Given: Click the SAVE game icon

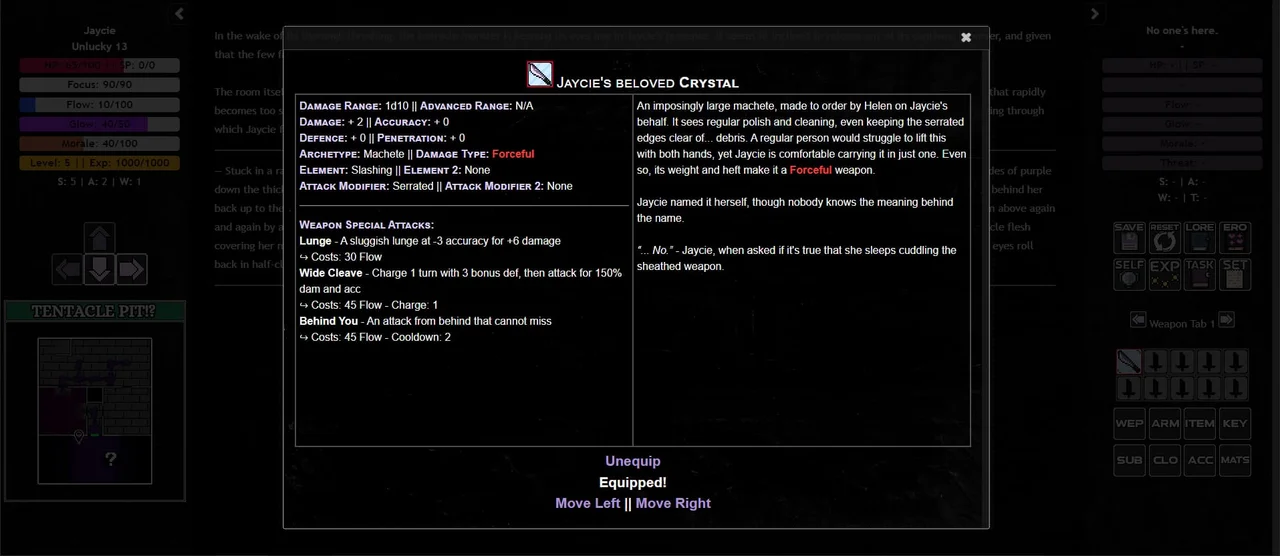Looking at the screenshot, I should [1129, 238].
